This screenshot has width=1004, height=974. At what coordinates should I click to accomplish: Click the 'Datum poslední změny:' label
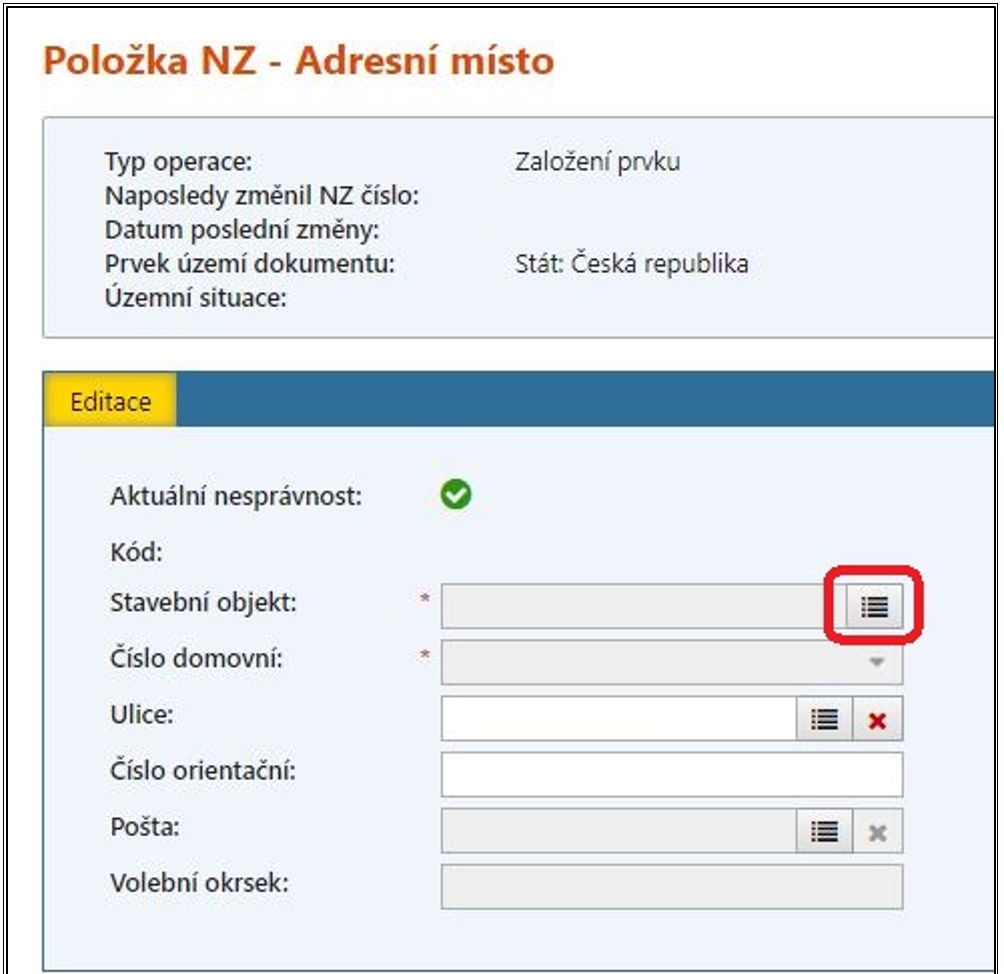pyautogui.click(x=242, y=230)
